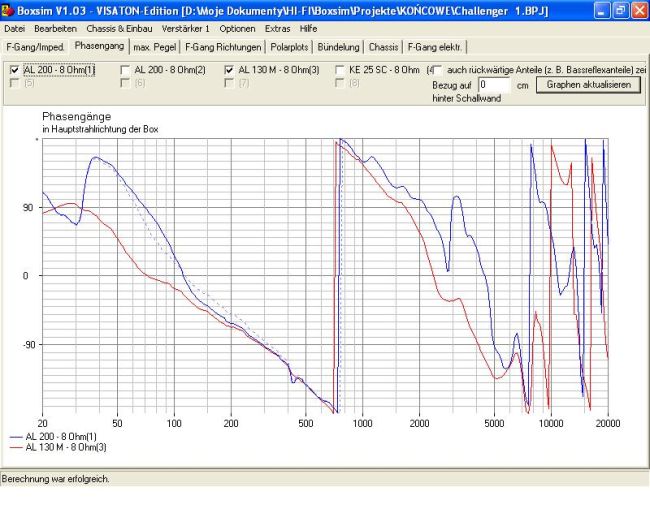Open the Bündelung tab
Screen dimensions: 650x526
[x=338, y=47]
